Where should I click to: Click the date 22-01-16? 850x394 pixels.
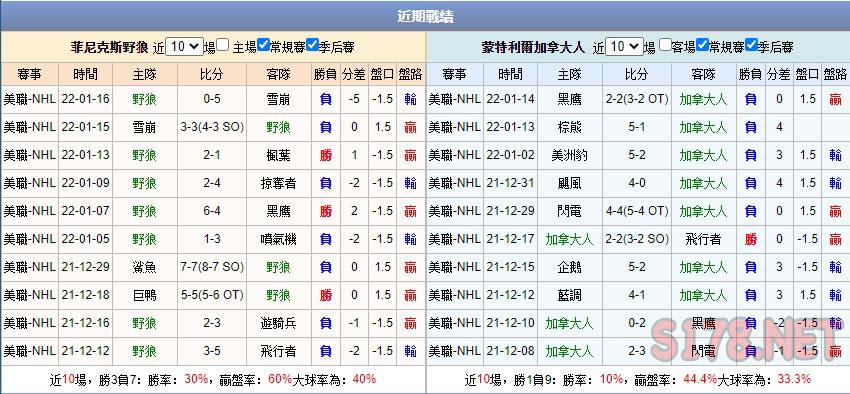[x=86, y=99]
